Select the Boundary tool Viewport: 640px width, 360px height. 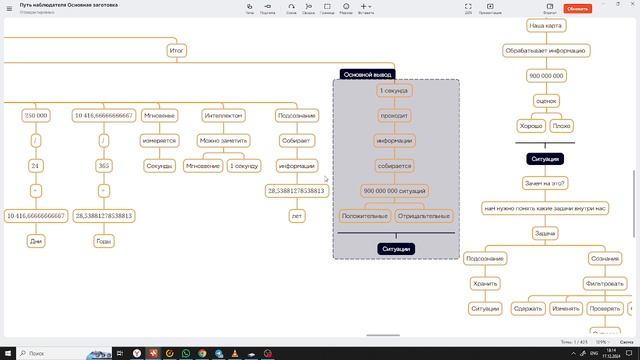(327, 8)
